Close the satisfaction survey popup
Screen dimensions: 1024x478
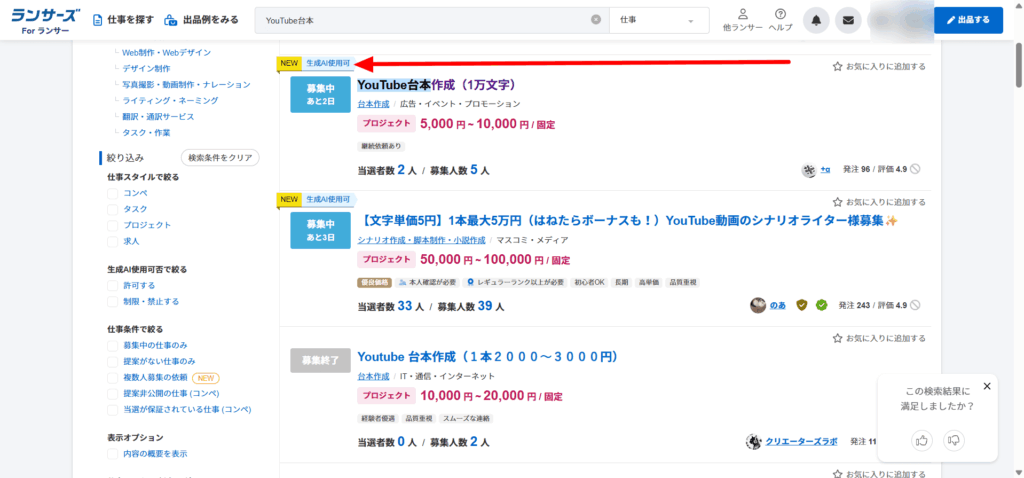(987, 386)
